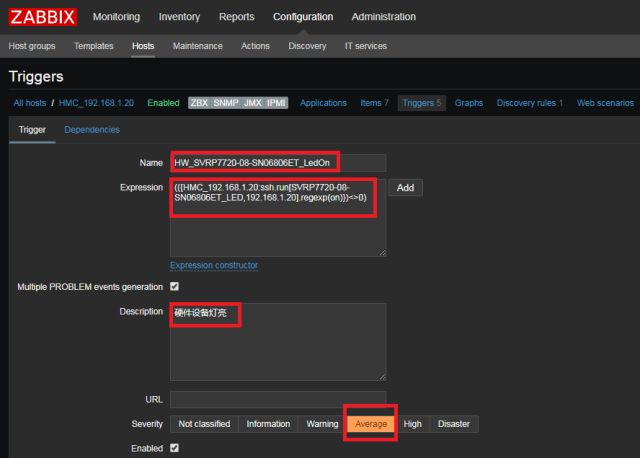
Task: Follow the All hosts breadcrumb link
Action: 30,103
